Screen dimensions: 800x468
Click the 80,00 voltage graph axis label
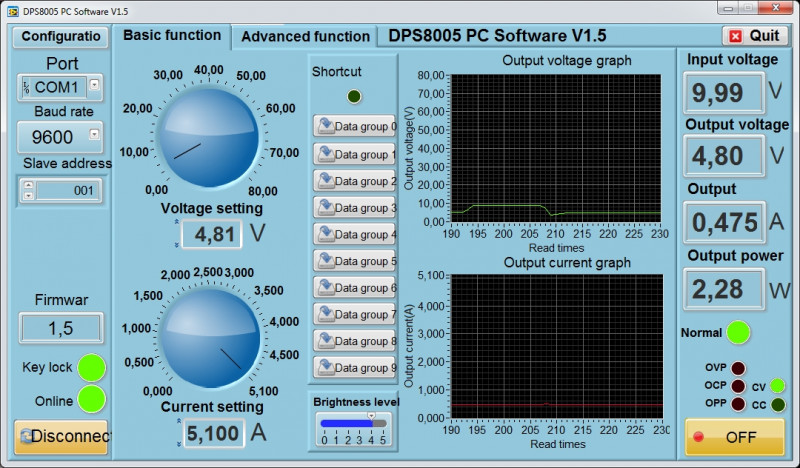tap(431, 76)
